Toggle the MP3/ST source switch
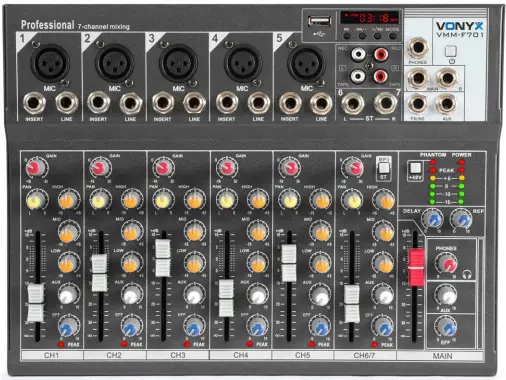Screen dimensions: 506x380 point(383,168)
